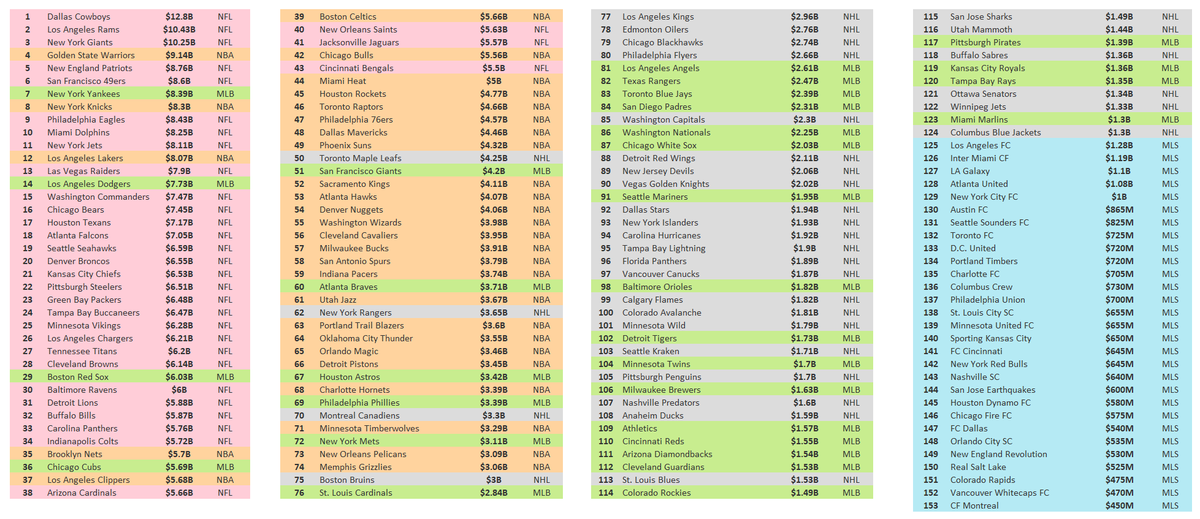Click the Inter Miami CF cell

coord(980,157)
